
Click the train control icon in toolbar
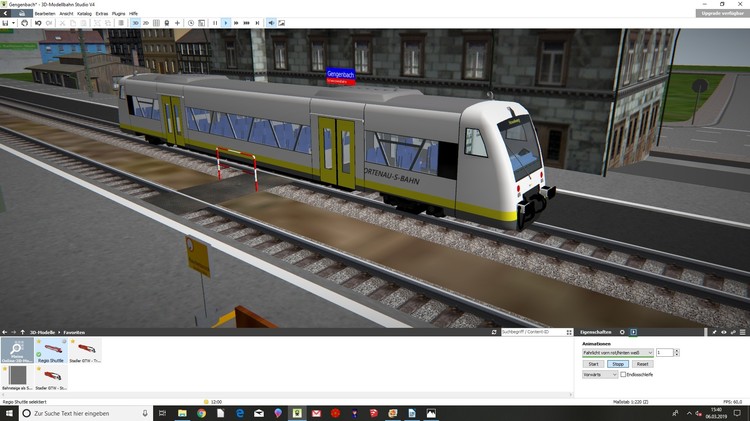[x=167, y=23]
